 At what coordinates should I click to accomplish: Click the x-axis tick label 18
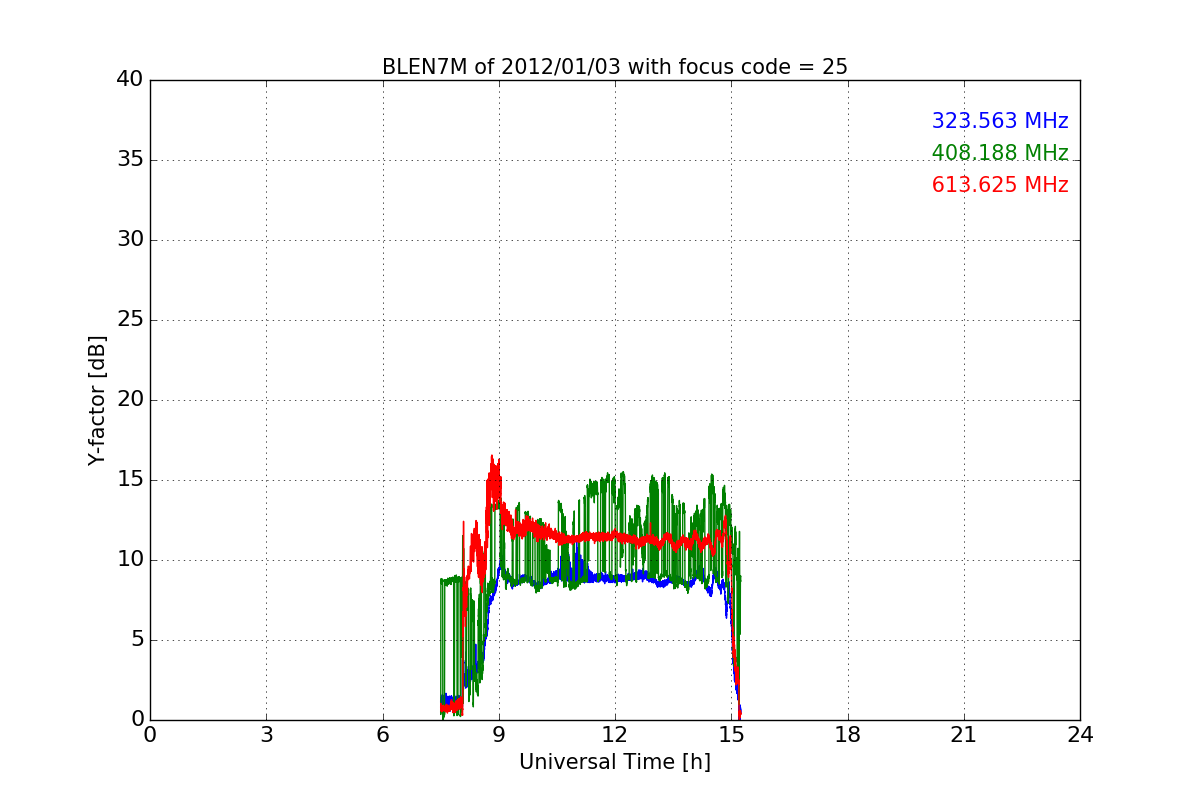tap(848, 735)
